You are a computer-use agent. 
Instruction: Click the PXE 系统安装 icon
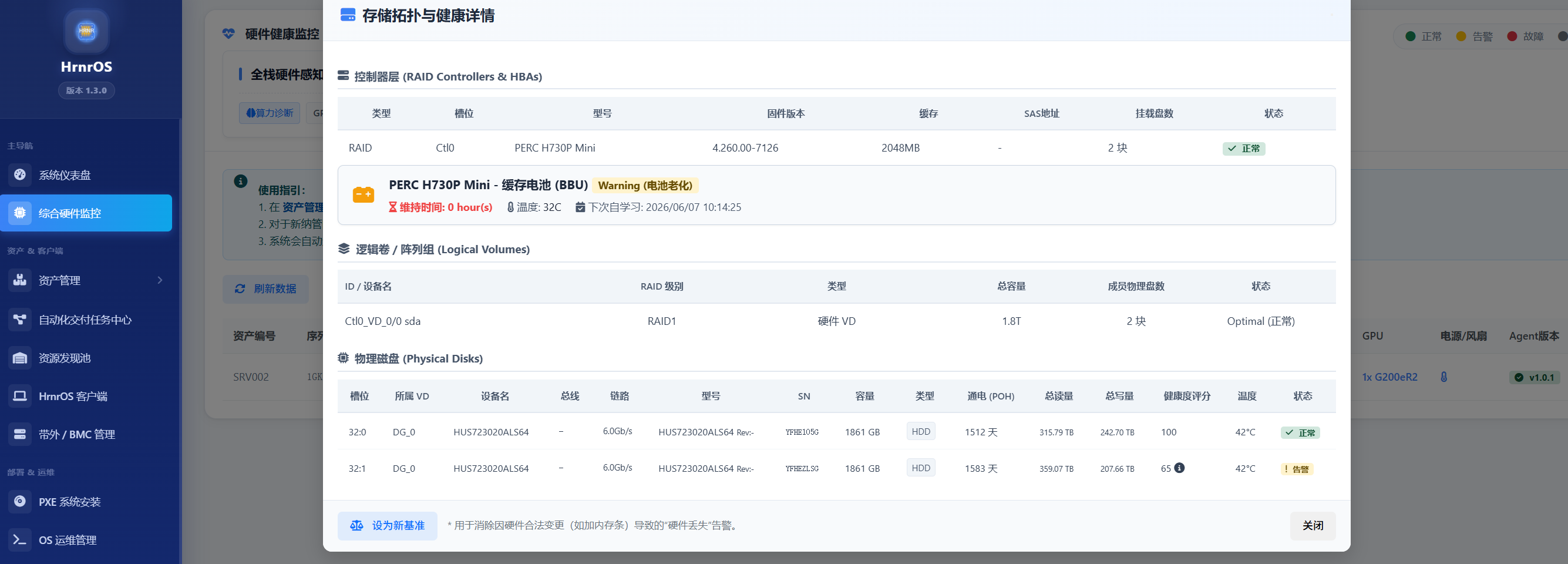click(20, 501)
